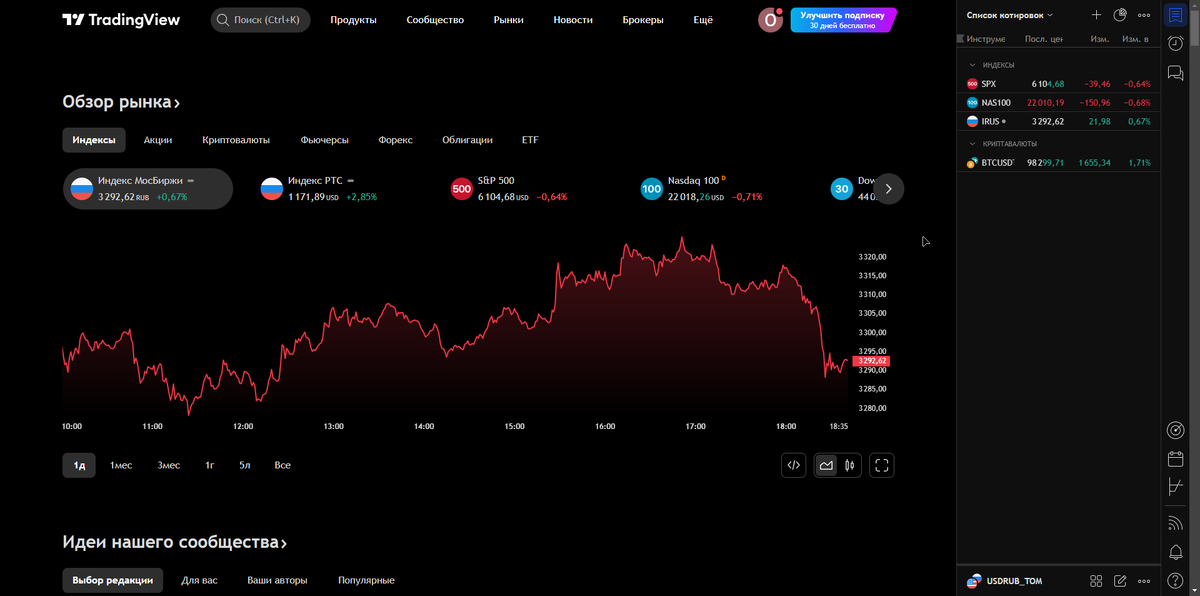The width and height of the screenshot is (1200, 596).
Task: Switch to the Акции tab
Action: click(x=158, y=140)
